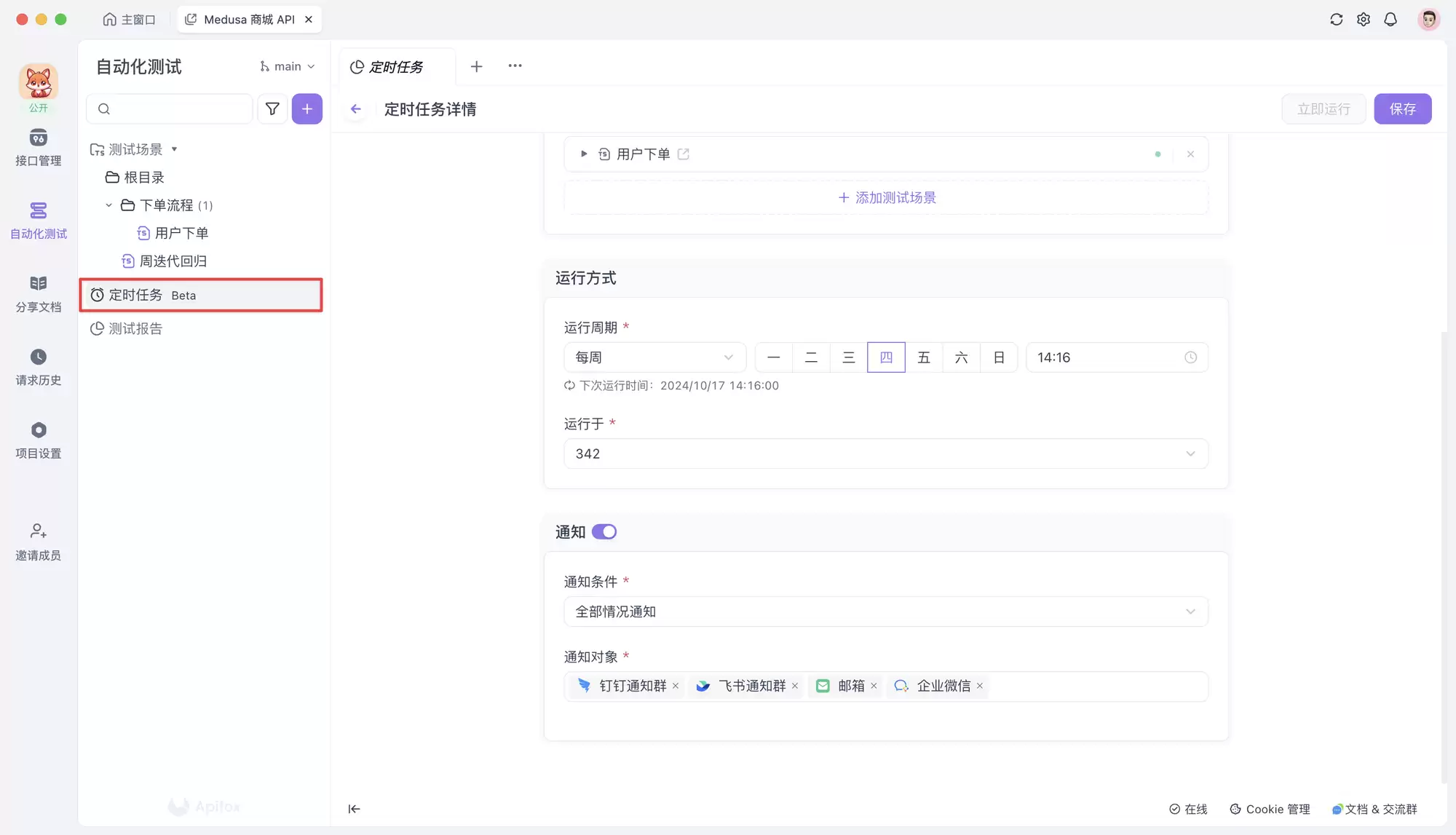
Task: Open the 每周 period dropdown
Action: tap(654, 357)
